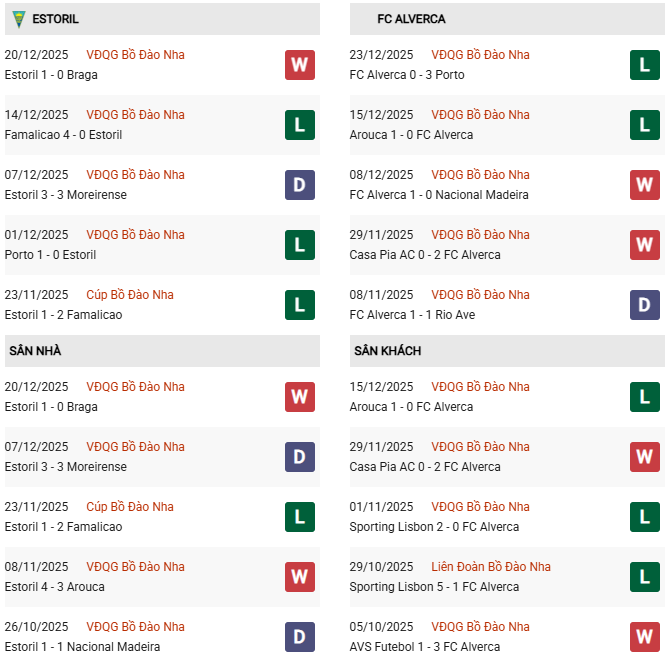
Task: Open the SÂN NHÀ section heading
Action: pos(35,351)
